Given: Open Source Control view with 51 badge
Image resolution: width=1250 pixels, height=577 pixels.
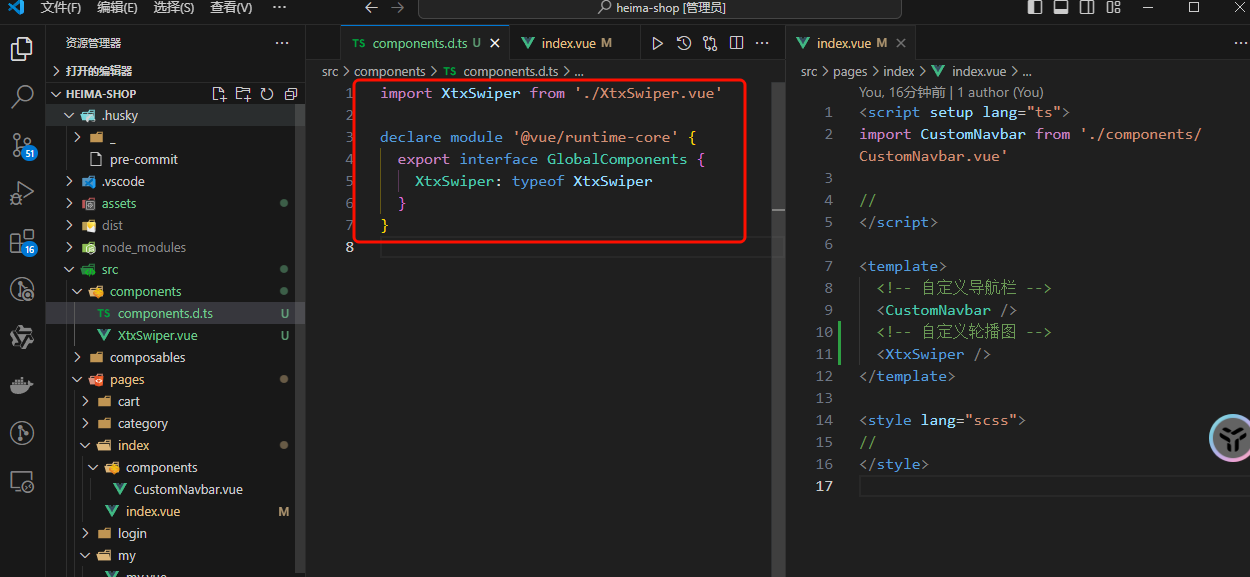Looking at the screenshot, I should coord(22,145).
